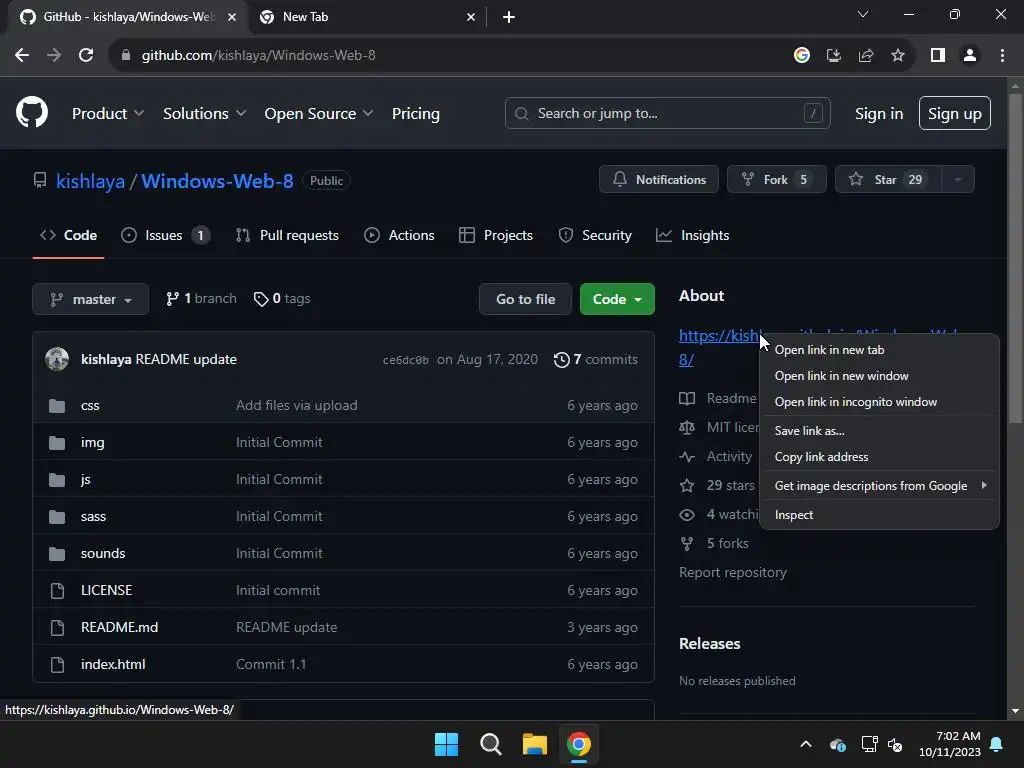View the 0 tags link
Image resolution: width=1024 pixels, height=768 pixels.
(x=282, y=298)
